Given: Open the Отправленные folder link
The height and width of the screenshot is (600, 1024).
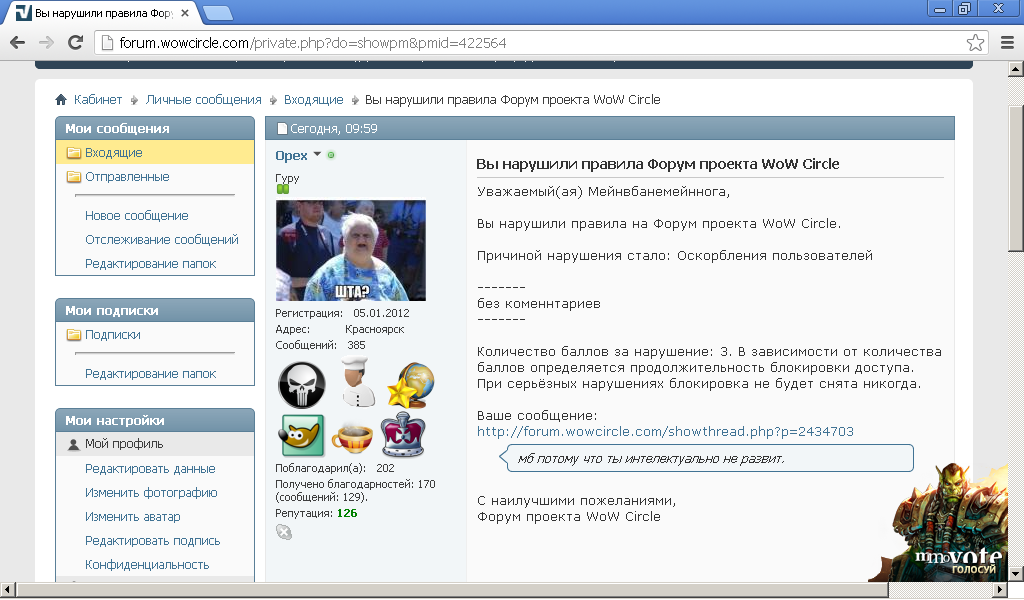Looking at the screenshot, I should click(127, 177).
